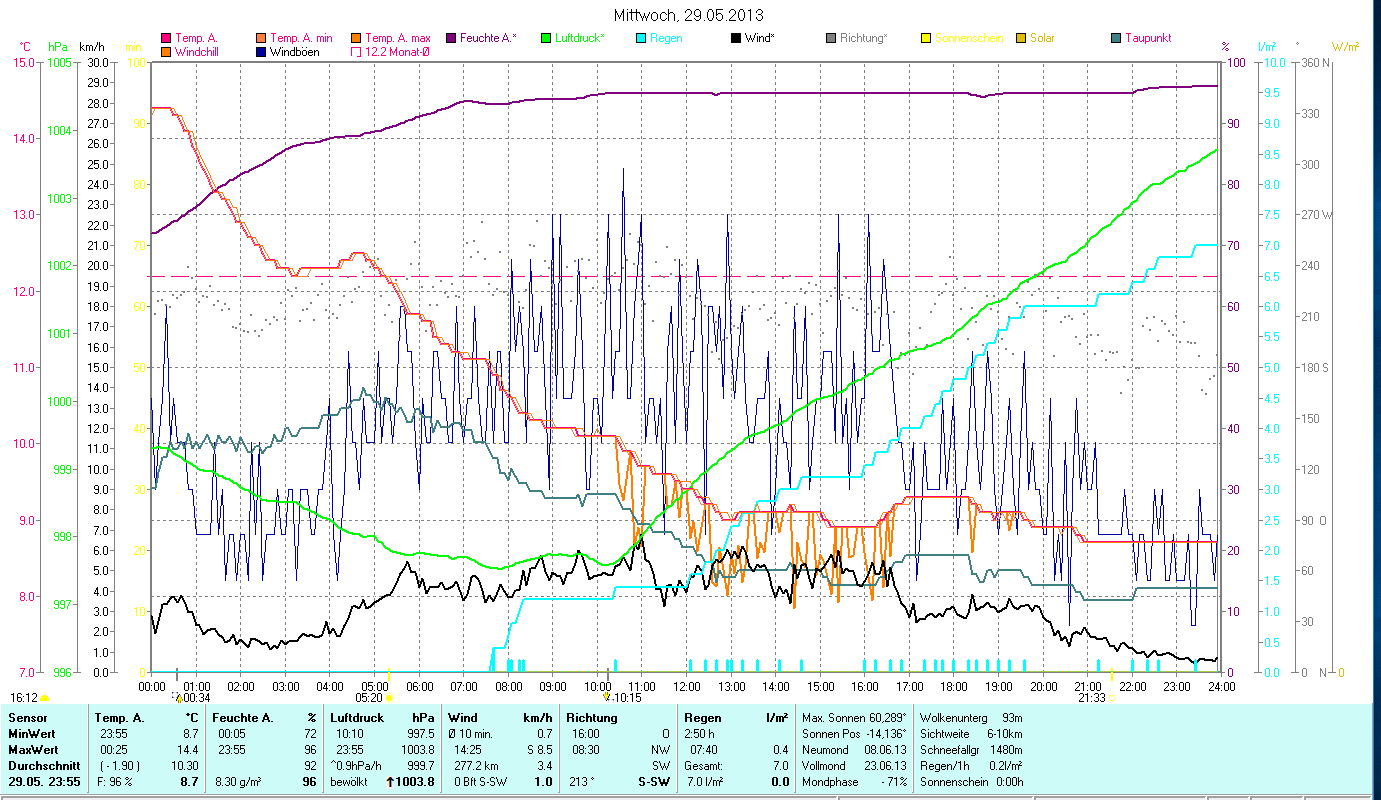This screenshot has height=800, width=1381.
Task: Click the sunrise sun icon at 05:20
Action: [x=389, y=698]
